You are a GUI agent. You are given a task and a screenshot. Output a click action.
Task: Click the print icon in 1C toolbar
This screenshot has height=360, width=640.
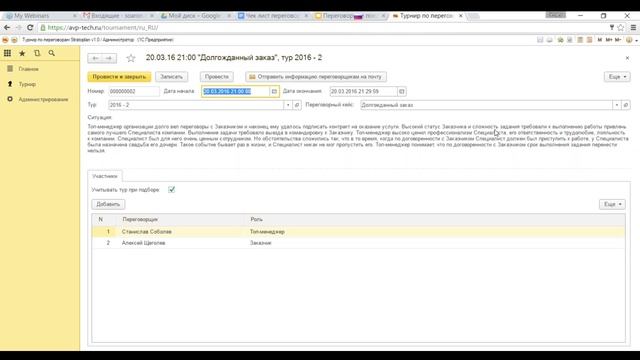(x=549, y=40)
